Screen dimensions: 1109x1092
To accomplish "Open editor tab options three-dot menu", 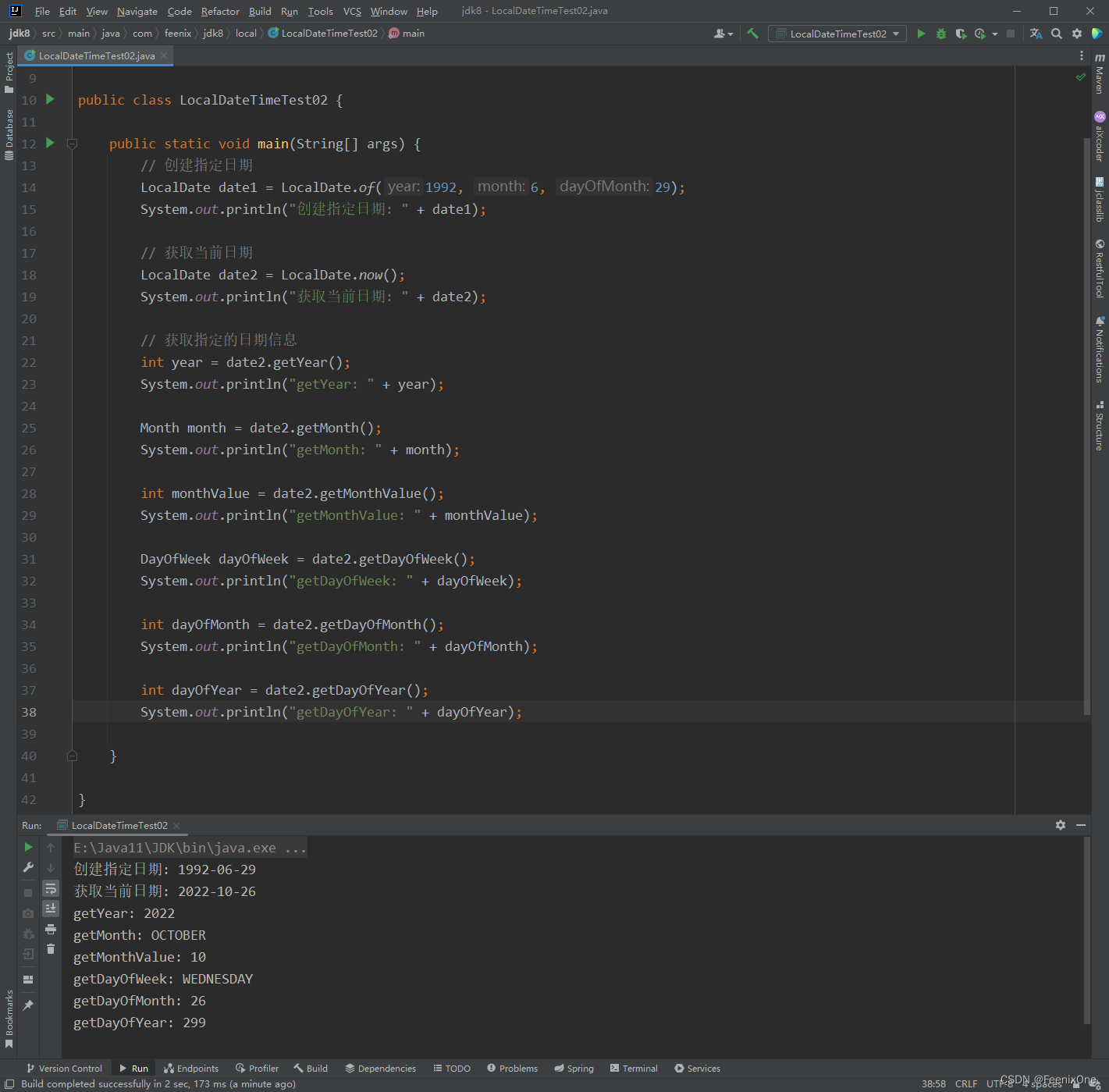I will click(x=1082, y=55).
